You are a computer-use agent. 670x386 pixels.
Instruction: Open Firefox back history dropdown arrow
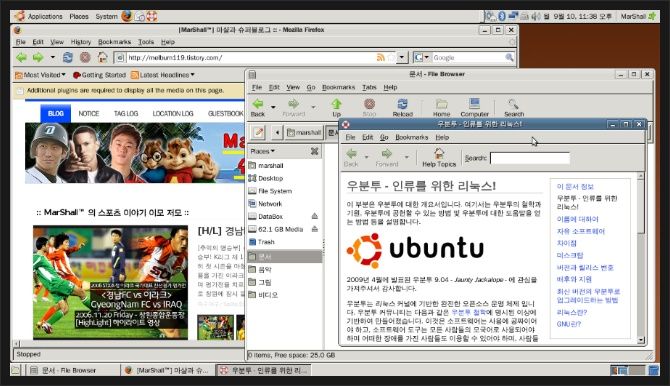point(53,57)
